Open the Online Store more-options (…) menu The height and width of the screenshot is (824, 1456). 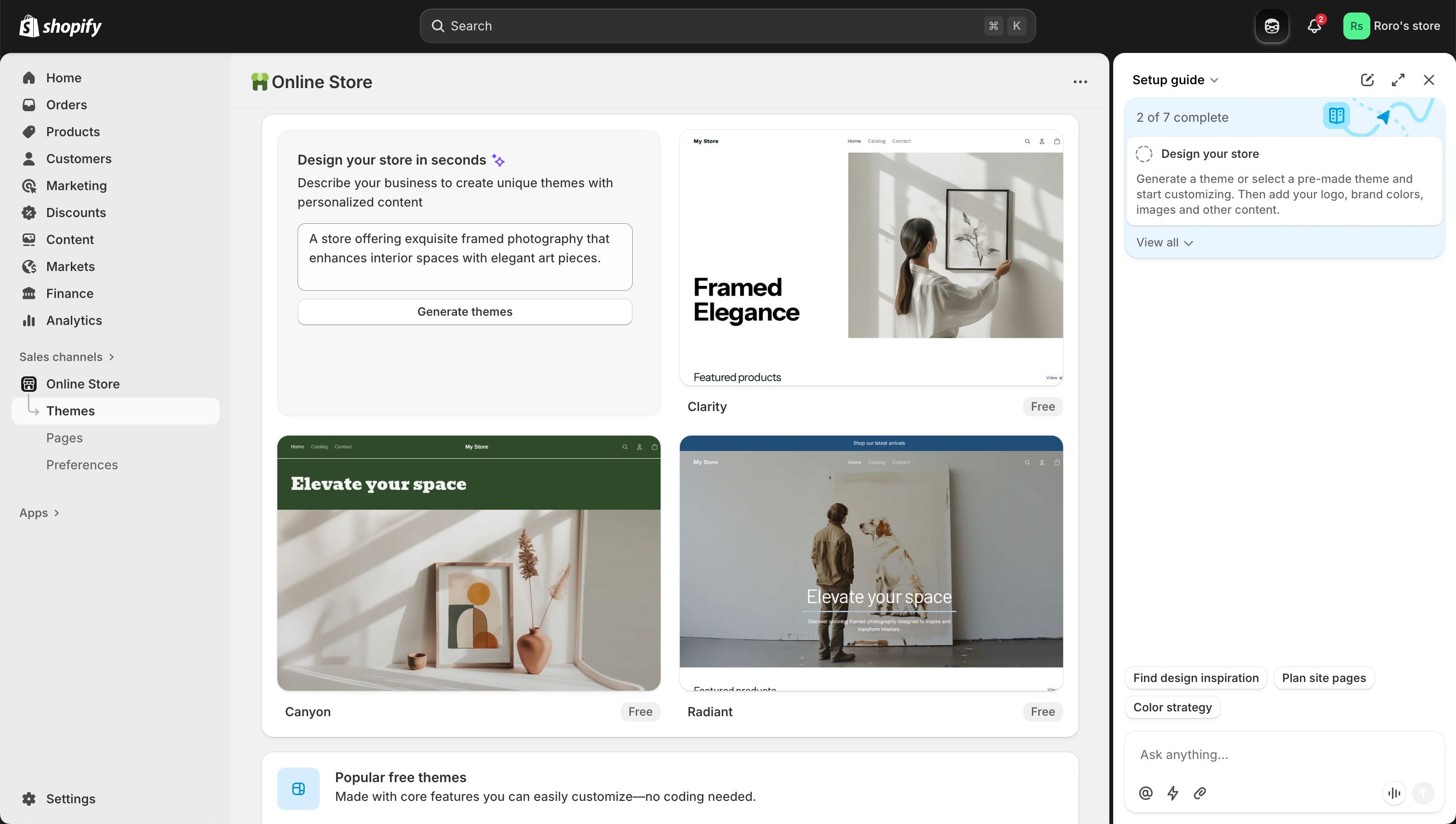[1080, 82]
